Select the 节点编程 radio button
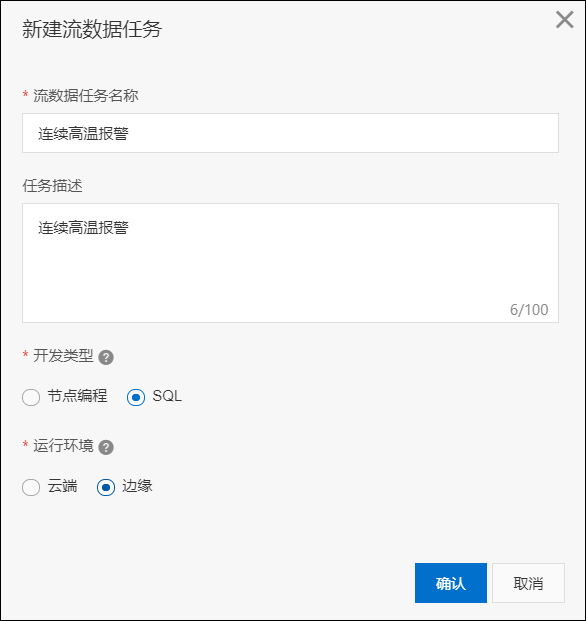This screenshot has width=586, height=621. (31, 397)
